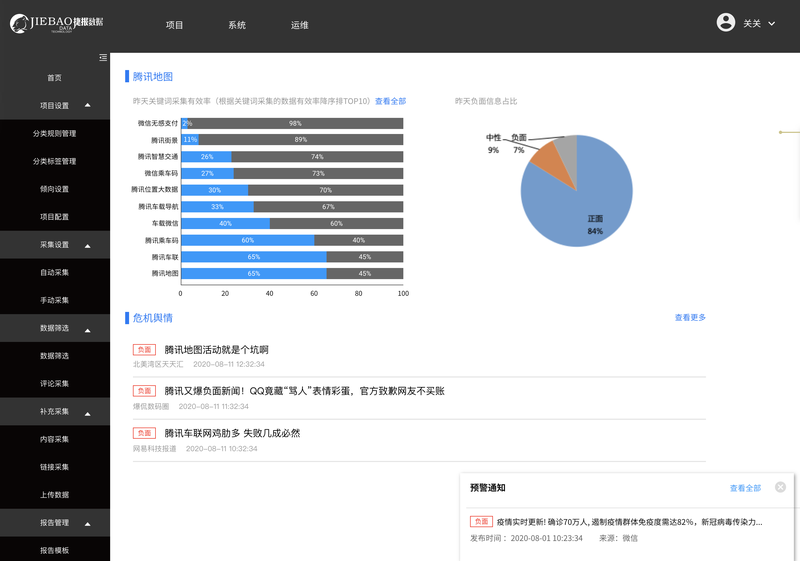Open 报告模板 page
The width and height of the screenshot is (800, 561).
pyautogui.click(x=55, y=550)
